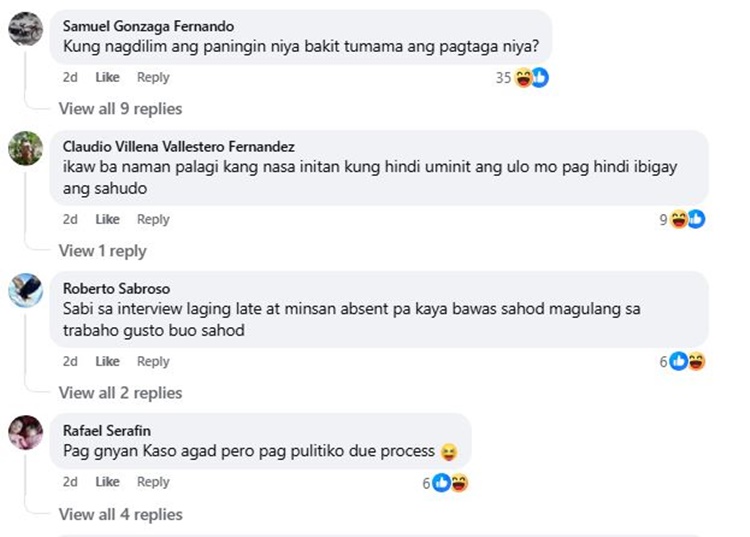
Task: Reply to Samuel Gonzaga Fernando's comment
Action: pyautogui.click(x=153, y=78)
